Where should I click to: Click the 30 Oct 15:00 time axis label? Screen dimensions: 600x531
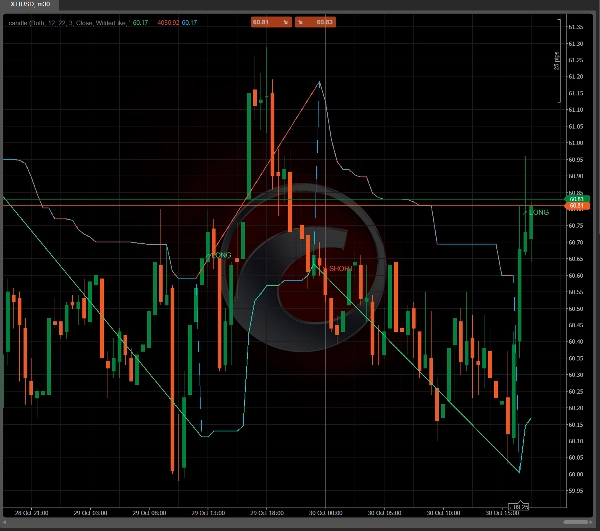502,513
